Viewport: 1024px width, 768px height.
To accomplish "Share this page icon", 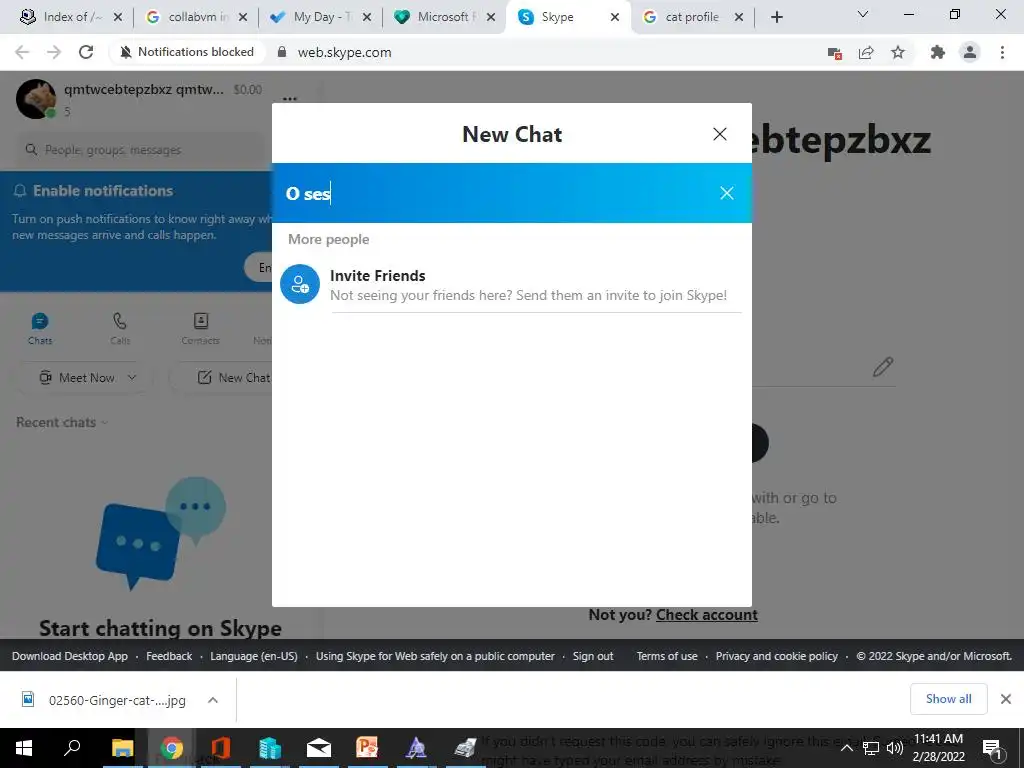I will 866,52.
